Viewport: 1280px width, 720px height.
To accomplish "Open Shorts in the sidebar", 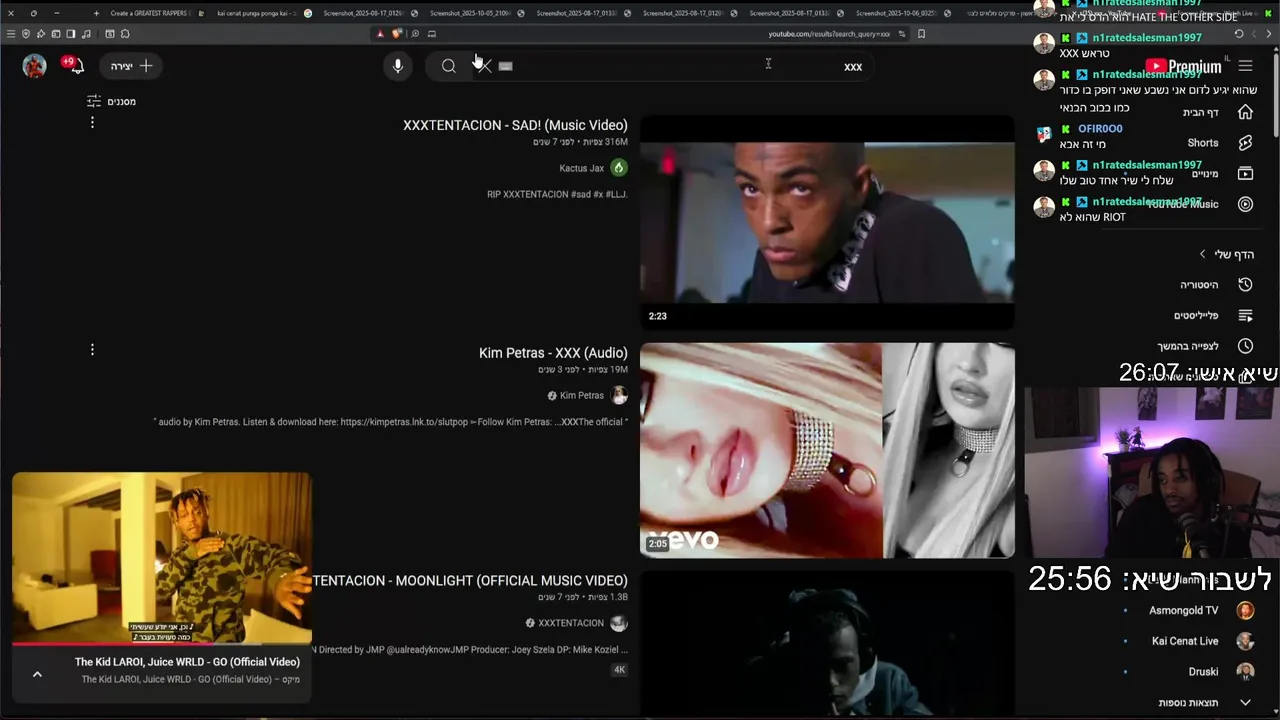I will click(1220, 143).
